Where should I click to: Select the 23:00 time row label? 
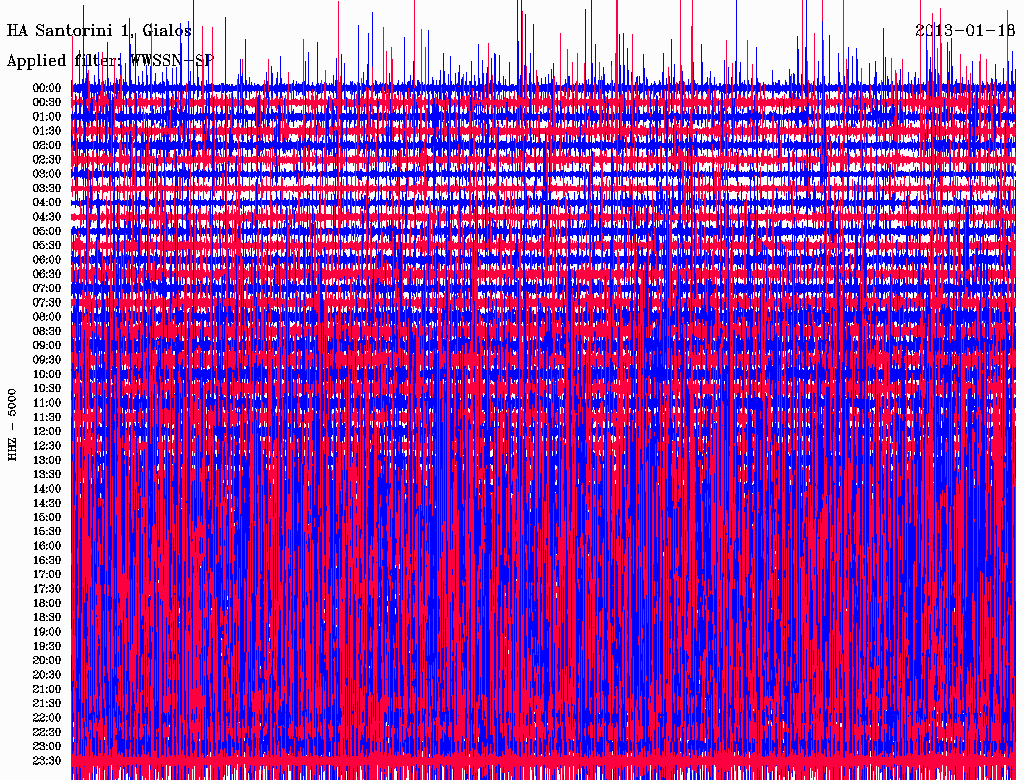coord(47,747)
